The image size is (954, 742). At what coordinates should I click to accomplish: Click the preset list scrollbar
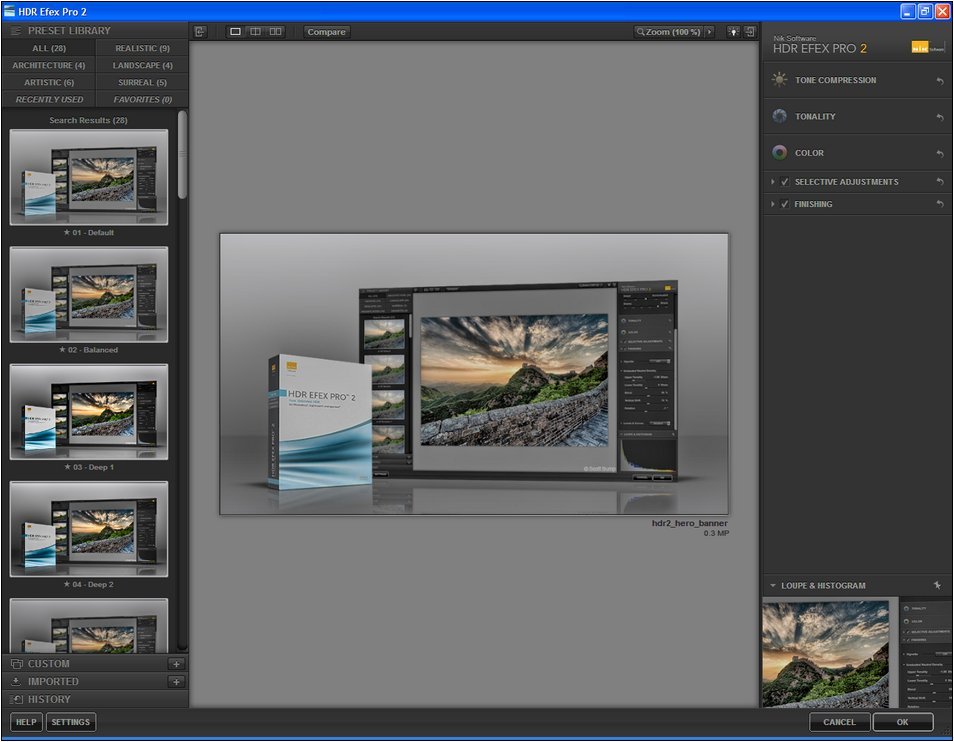point(183,154)
